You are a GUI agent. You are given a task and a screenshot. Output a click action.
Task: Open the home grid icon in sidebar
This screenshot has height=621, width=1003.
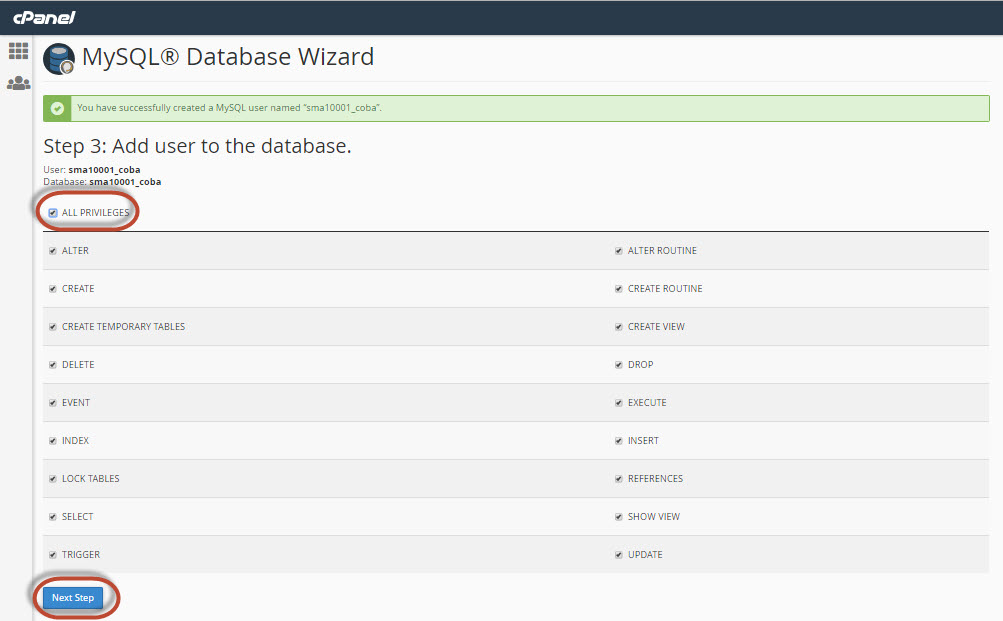18,51
